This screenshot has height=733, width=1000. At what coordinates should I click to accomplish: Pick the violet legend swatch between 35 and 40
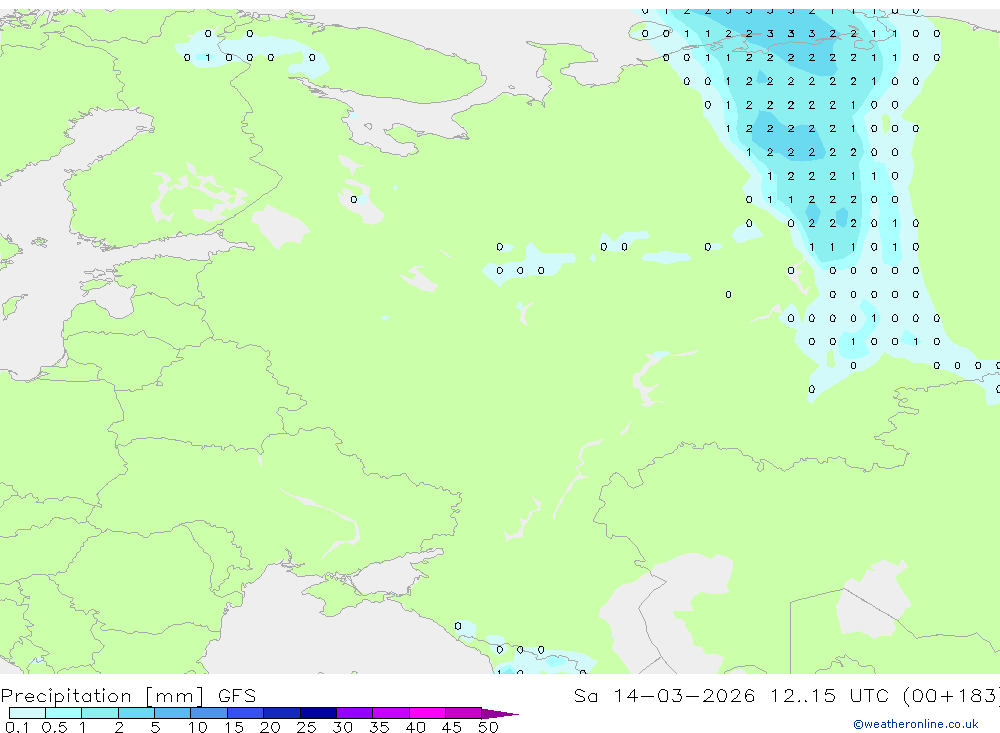(391, 713)
